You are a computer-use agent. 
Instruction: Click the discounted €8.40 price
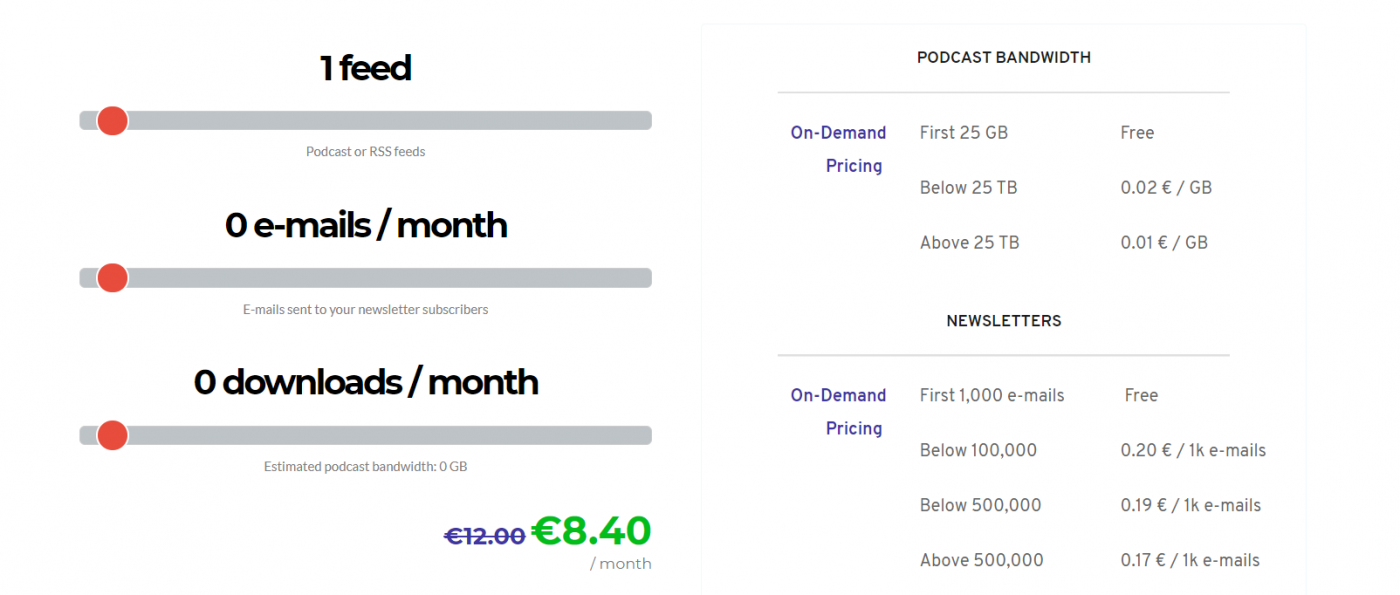(591, 531)
